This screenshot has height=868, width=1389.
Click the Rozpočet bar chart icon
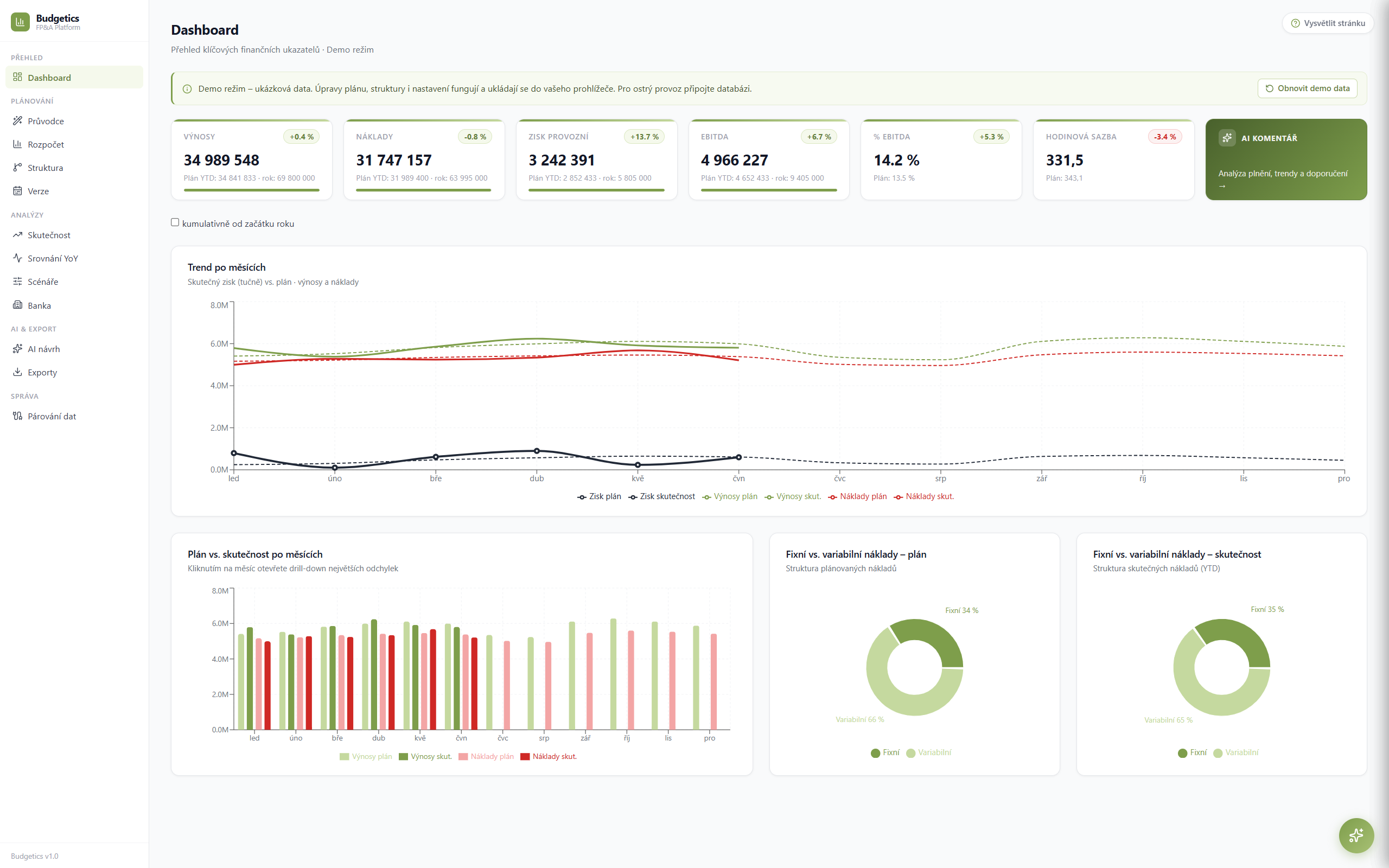click(18, 144)
